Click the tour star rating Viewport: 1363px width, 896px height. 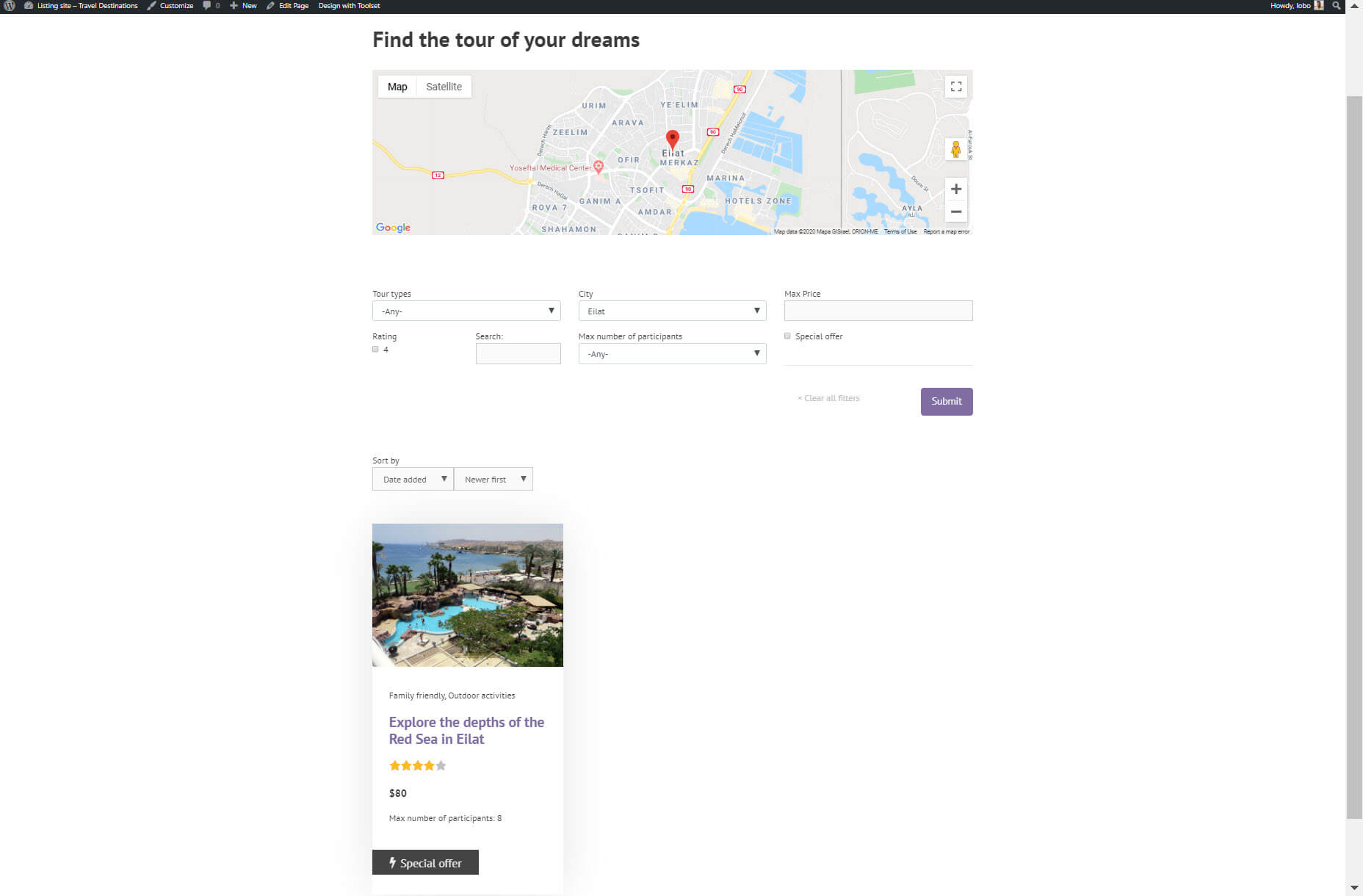coord(418,765)
